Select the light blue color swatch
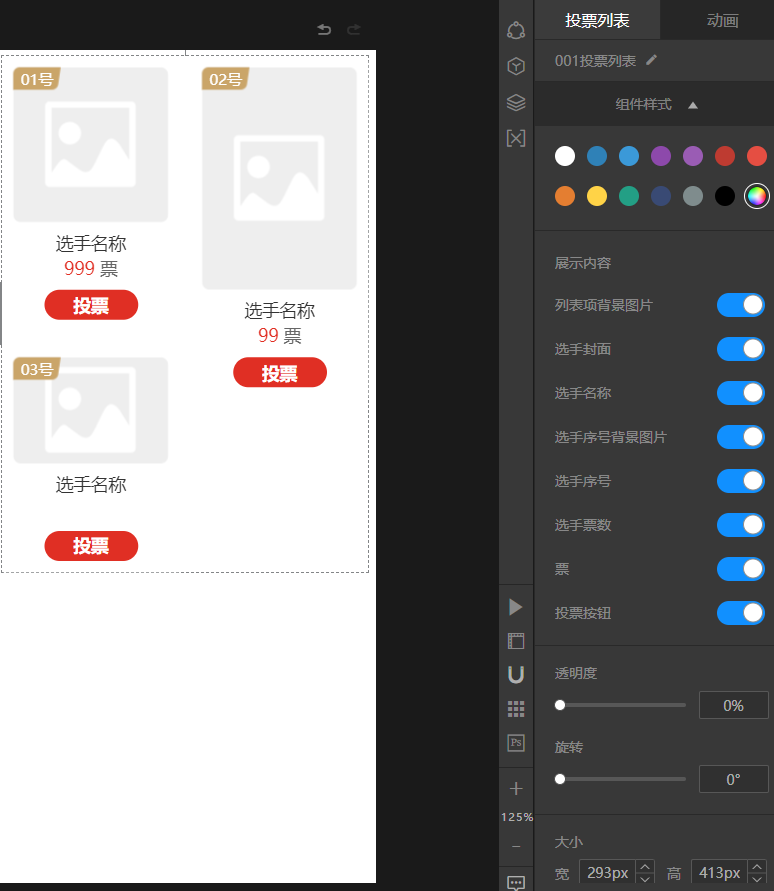774x891 pixels. coord(629,156)
